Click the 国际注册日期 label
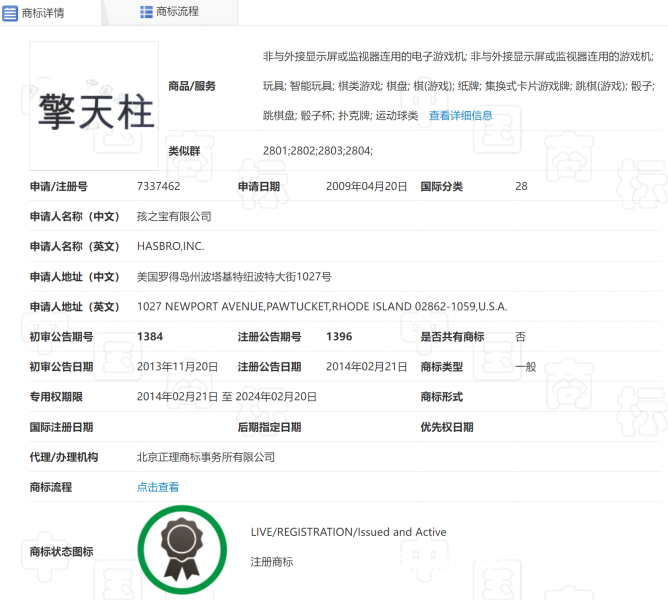Viewport: 668px width, 600px height. point(61,427)
